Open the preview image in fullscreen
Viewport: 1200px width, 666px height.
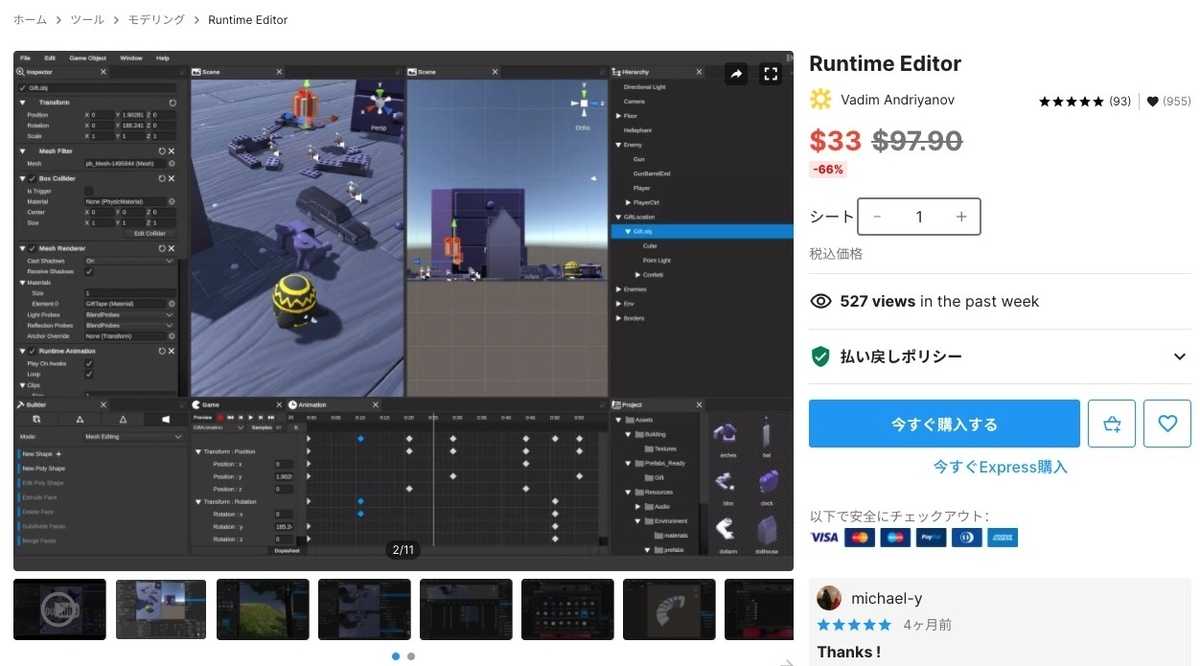coord(770,74)
